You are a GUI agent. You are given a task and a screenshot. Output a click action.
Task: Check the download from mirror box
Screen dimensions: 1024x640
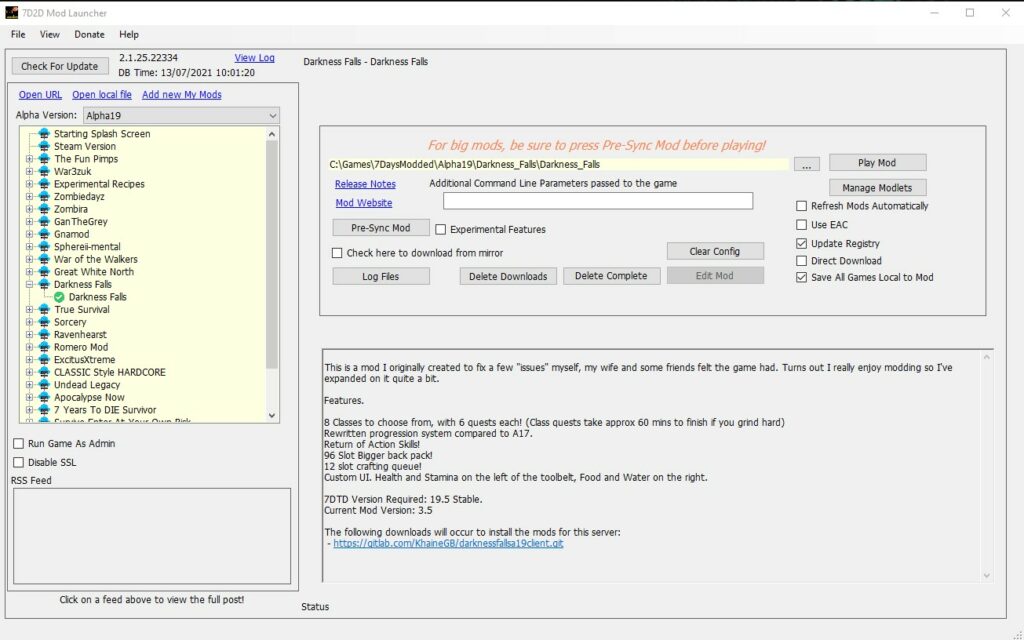tap(337, 253)
